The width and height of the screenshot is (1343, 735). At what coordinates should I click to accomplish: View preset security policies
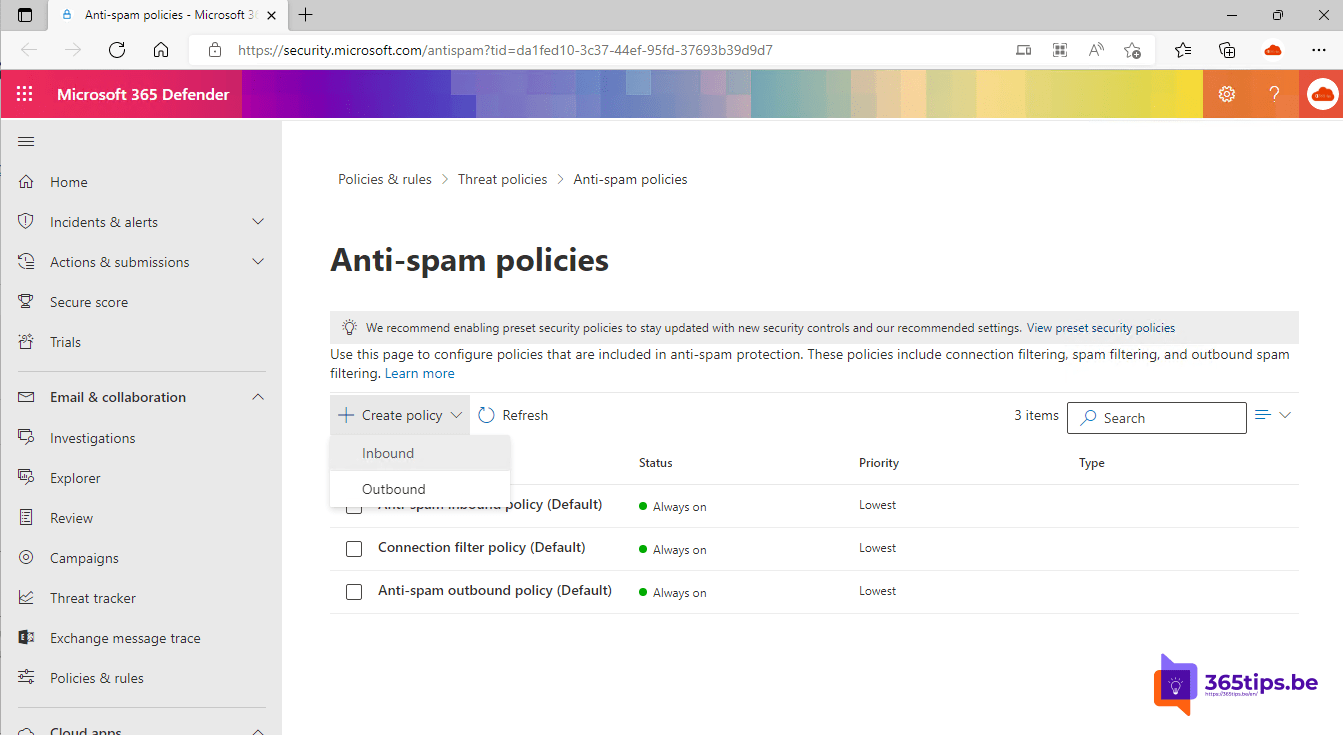1100,327
